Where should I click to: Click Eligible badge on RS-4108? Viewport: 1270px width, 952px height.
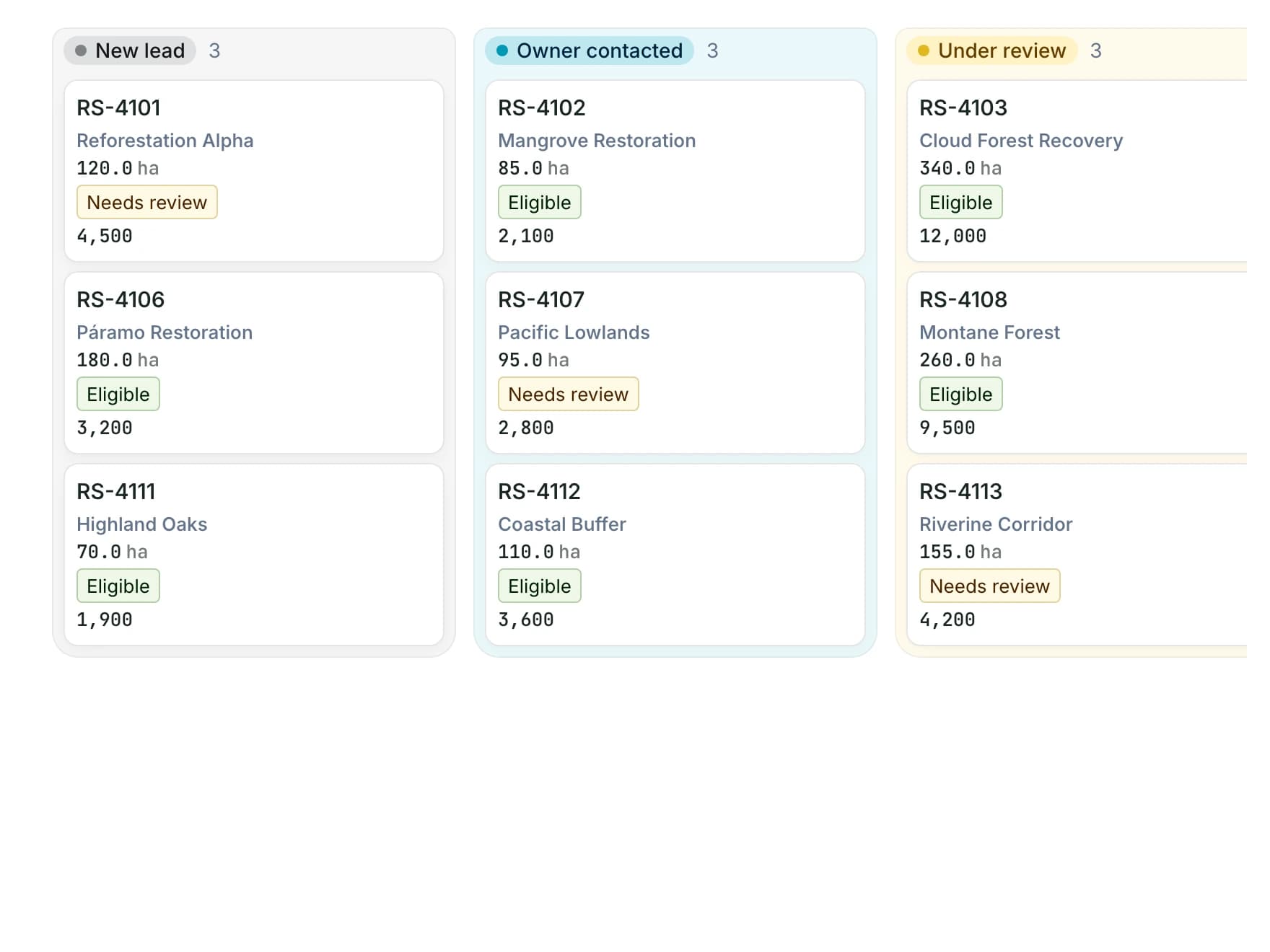(x=961, y=395)
